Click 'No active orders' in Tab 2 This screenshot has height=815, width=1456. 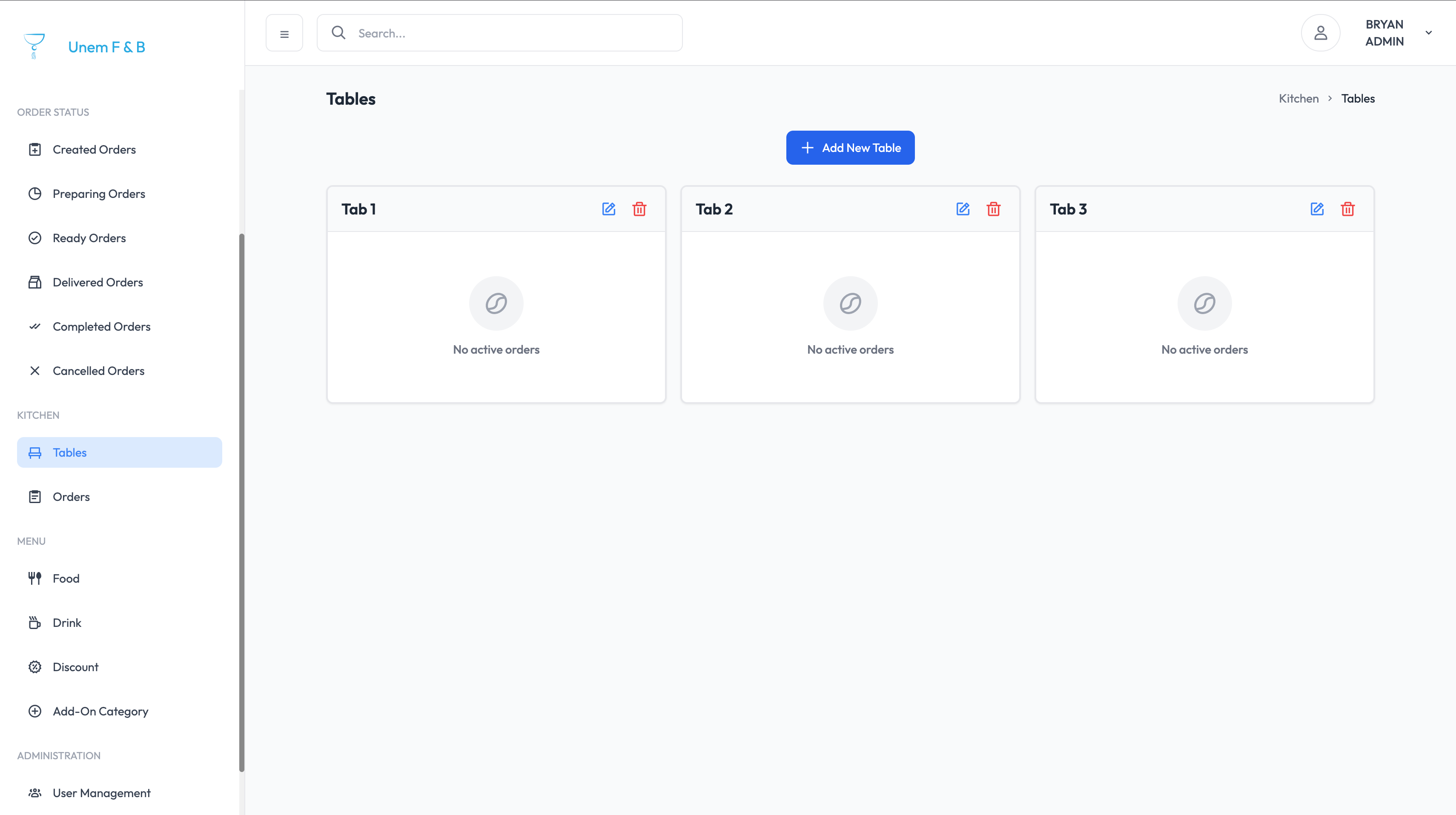851,349
